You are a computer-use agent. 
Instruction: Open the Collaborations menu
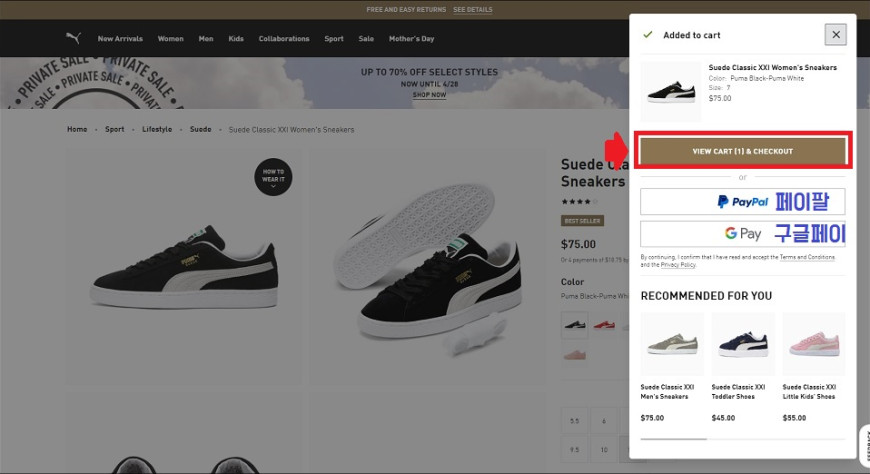point(284,39)
